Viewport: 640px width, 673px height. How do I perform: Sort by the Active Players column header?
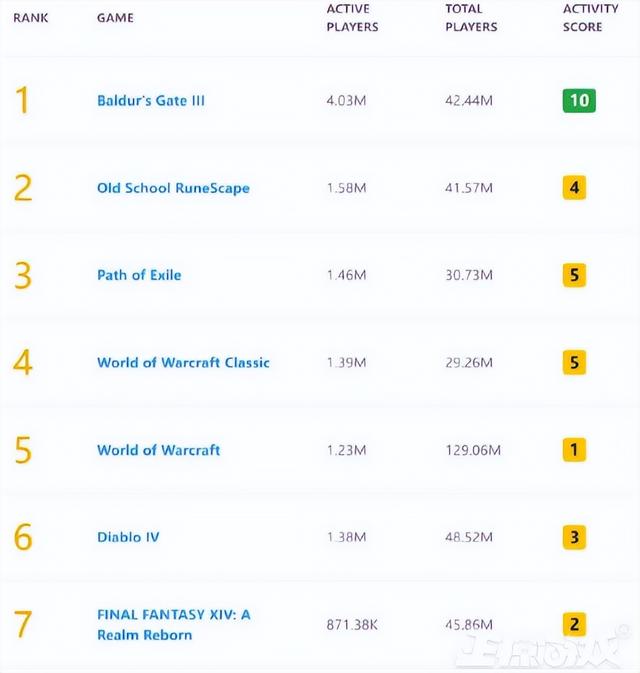[352, 18]
